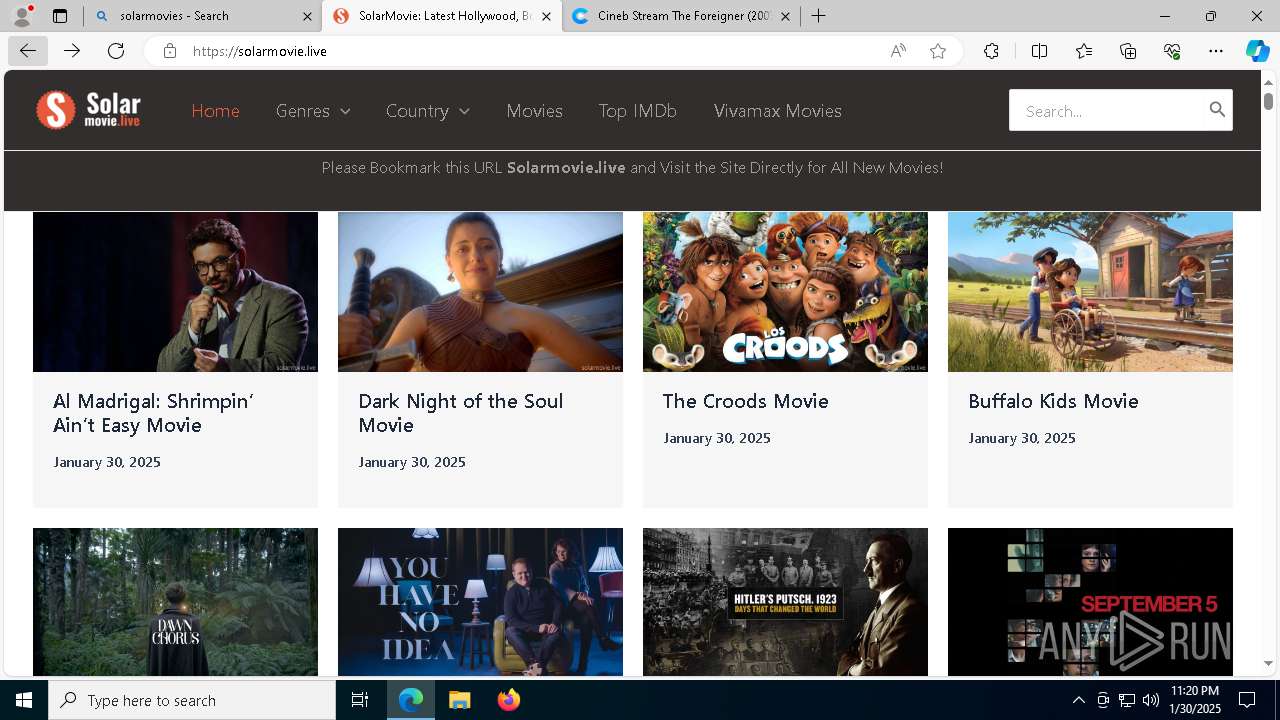
Task: Open Microsoft Edge from the taskbar
Action: 411,700
